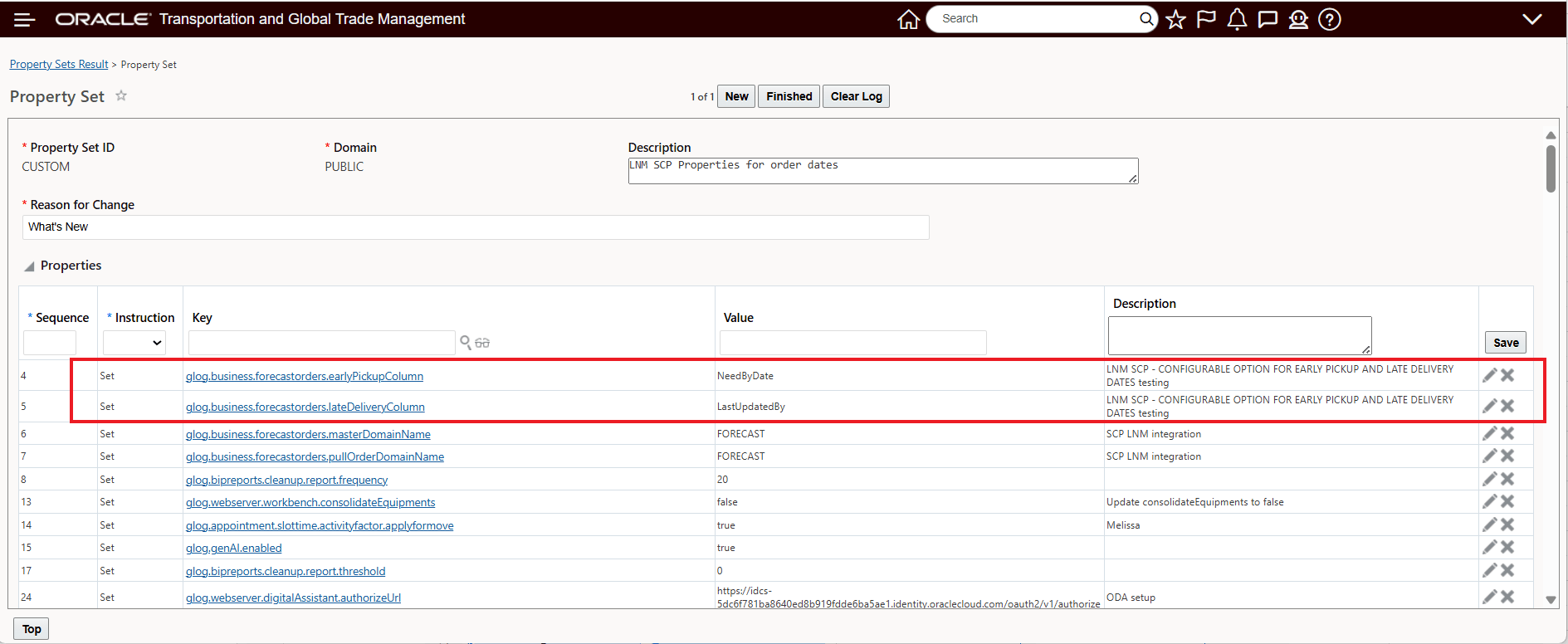The image size is (1568, 644).
Task: Click the properties table Description textarea
Action: (x=1239, y=335)
